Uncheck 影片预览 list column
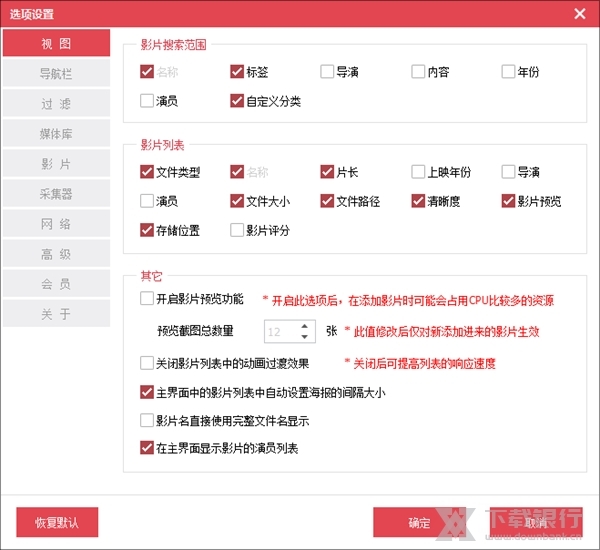 pyautogui.click(x=508, y=201)
